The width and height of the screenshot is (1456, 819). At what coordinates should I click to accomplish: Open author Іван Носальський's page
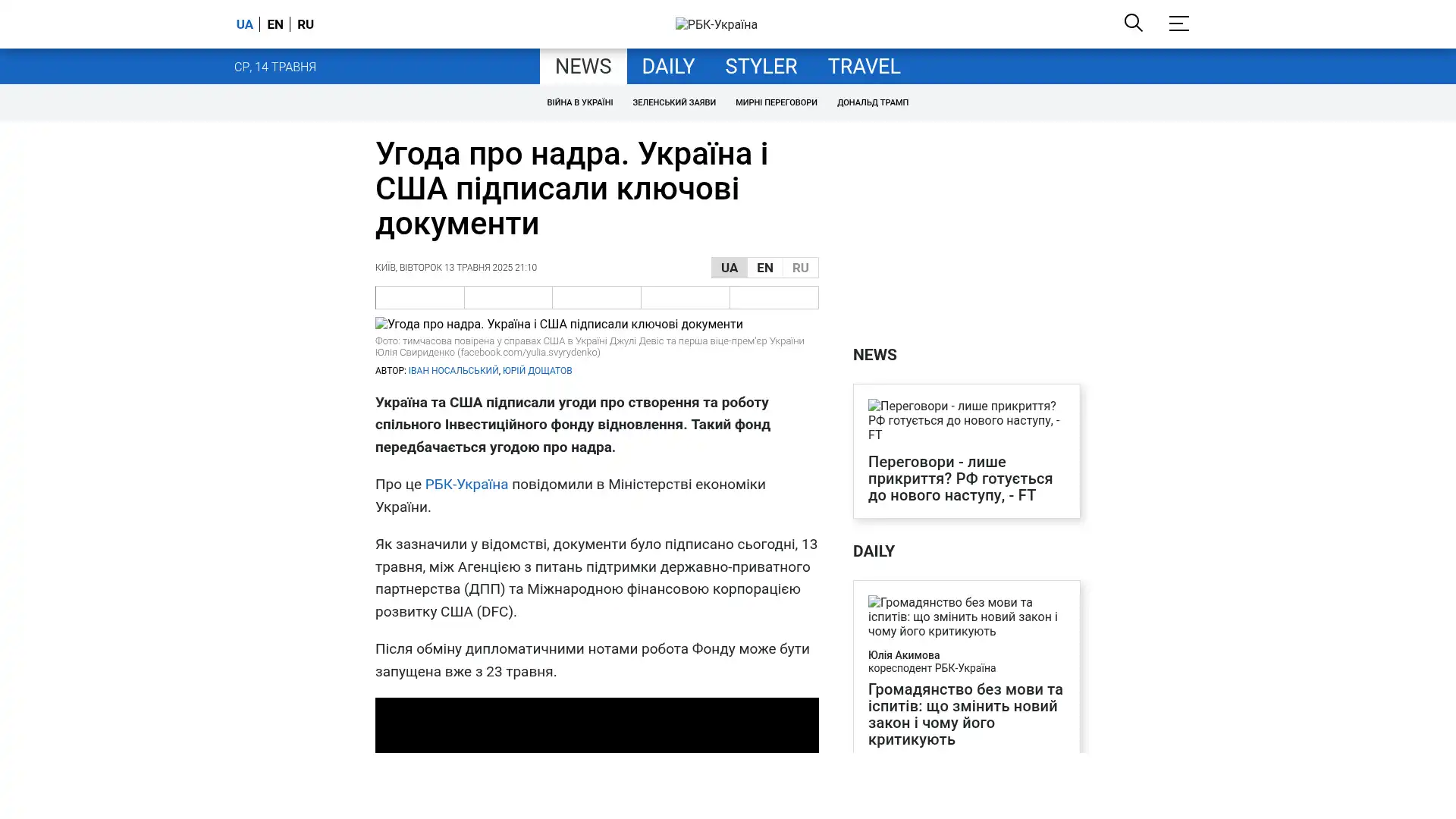[453, 371]
